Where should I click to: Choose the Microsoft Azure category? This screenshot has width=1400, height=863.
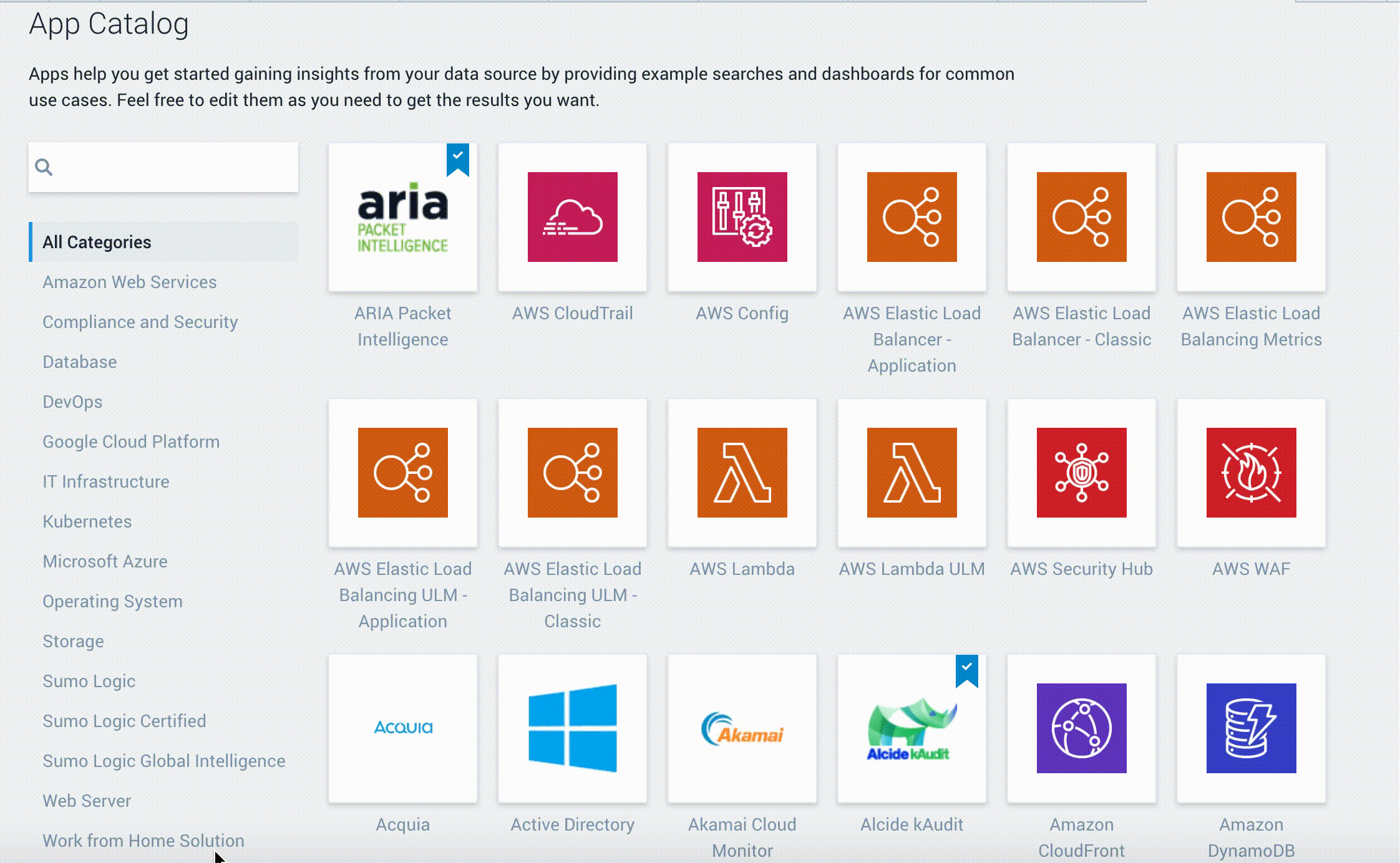coord(105,561)
